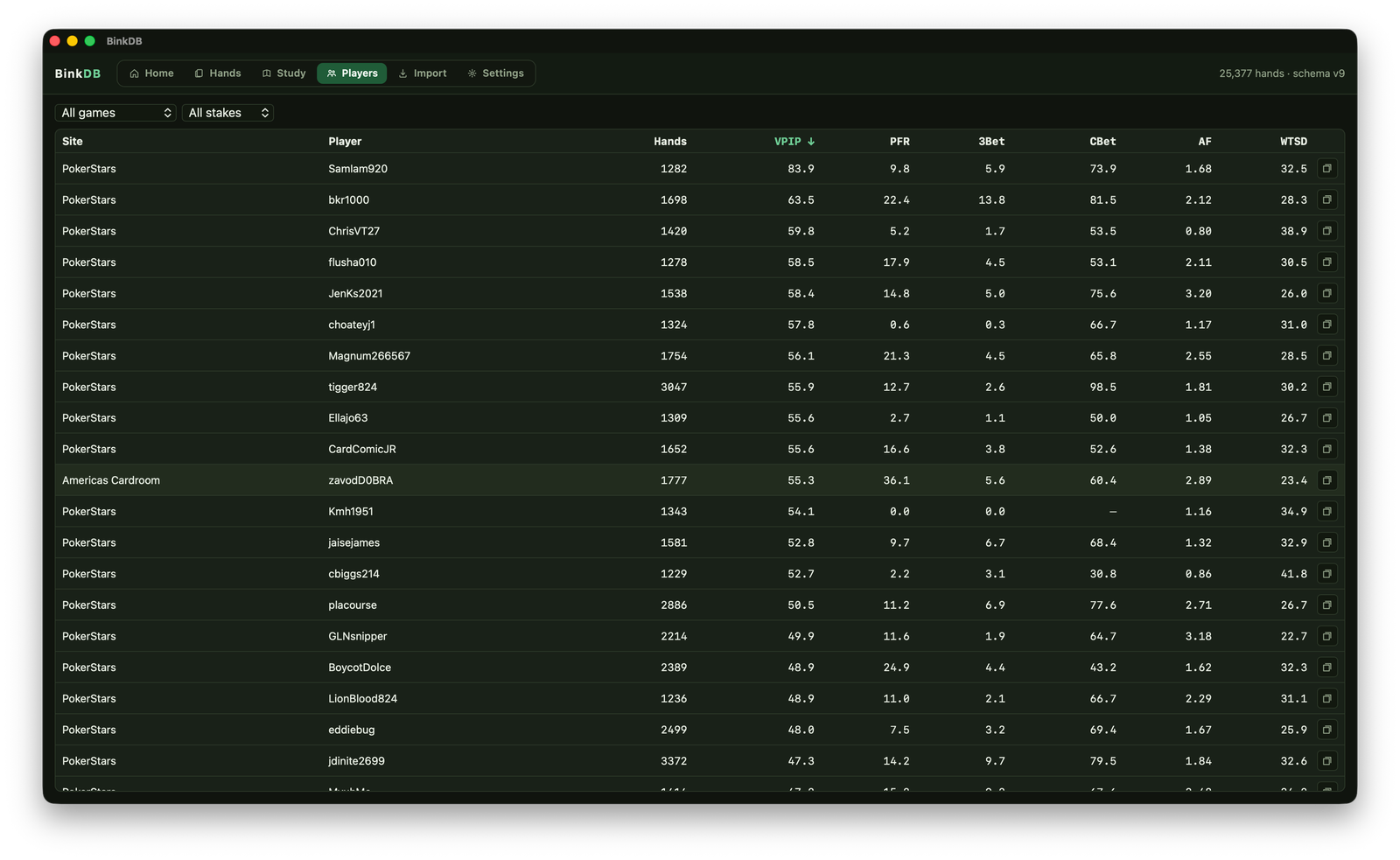Click copy icon for jaisejames row
The height and width of the screenshot is (860, 1400).
pos(1326,542)
